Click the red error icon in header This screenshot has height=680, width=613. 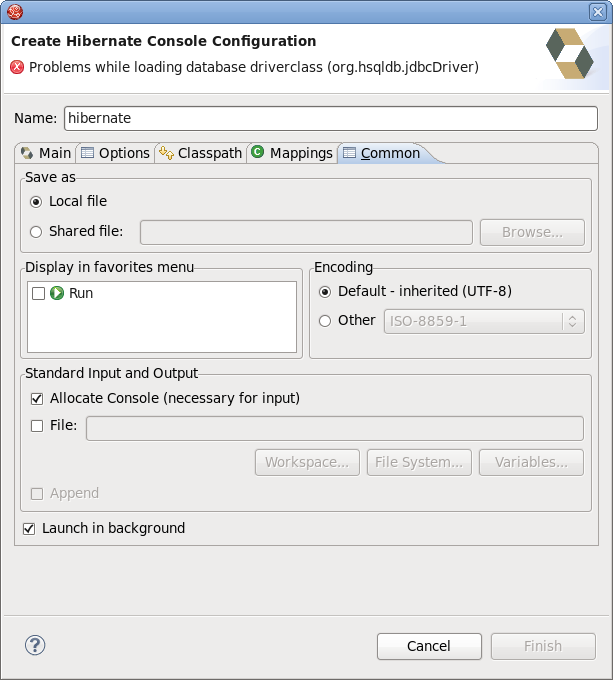(17, 67)
